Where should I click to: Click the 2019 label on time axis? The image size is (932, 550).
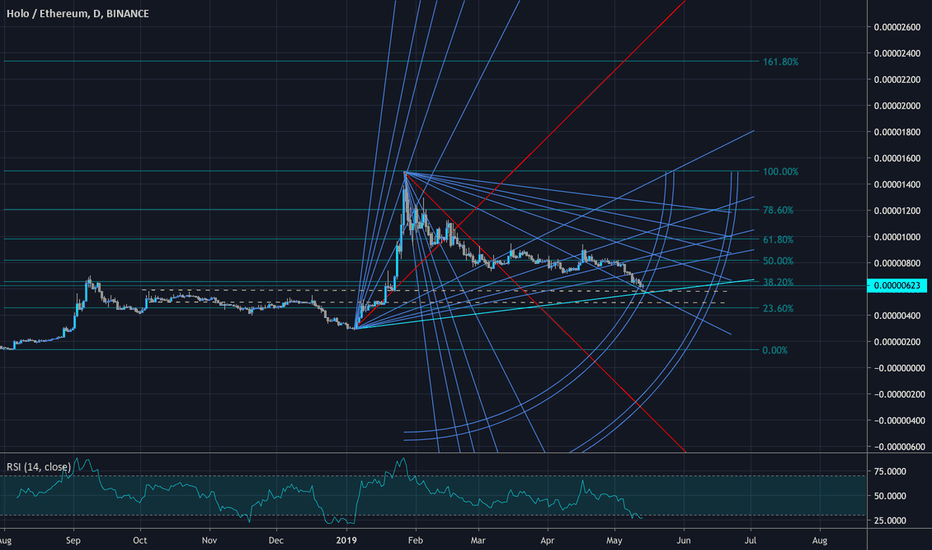tap(346, 540)
